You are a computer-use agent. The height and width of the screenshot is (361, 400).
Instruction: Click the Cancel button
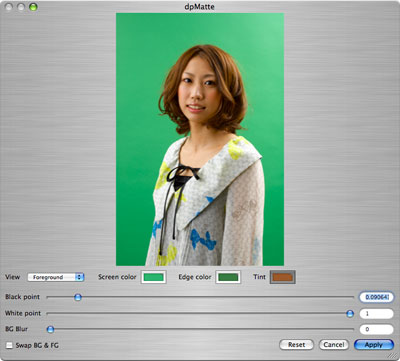pos(334,345)
